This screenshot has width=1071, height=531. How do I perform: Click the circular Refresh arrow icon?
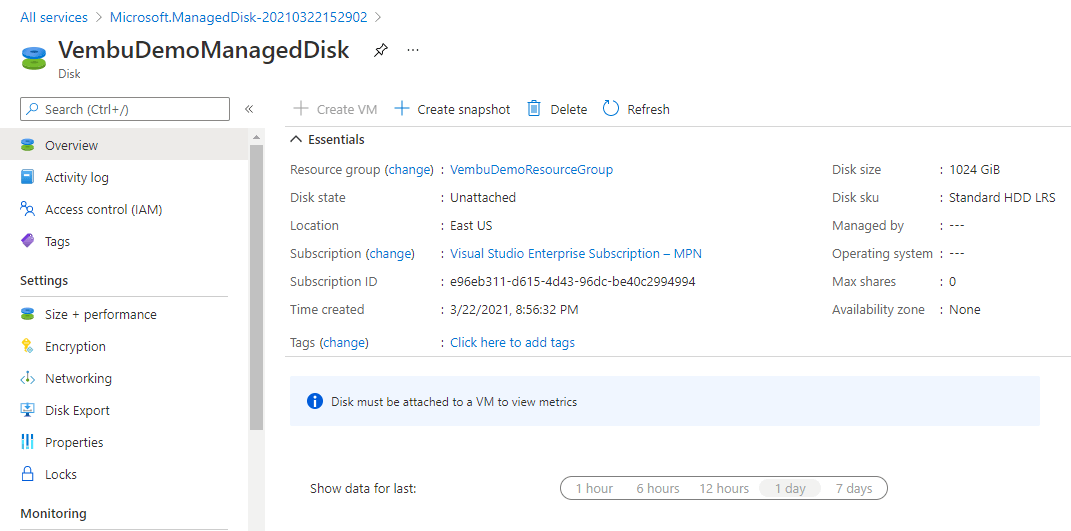pyautogui.click(x=611, y=109)
